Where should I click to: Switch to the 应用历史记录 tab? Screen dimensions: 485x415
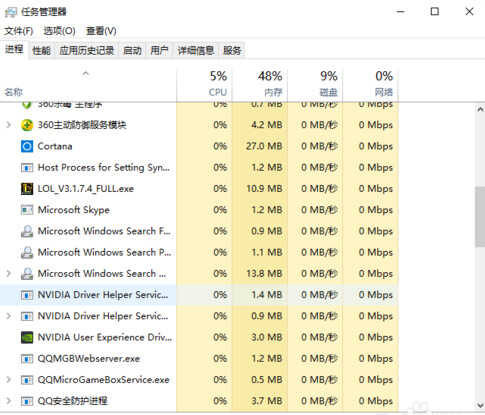pos(87,51)
